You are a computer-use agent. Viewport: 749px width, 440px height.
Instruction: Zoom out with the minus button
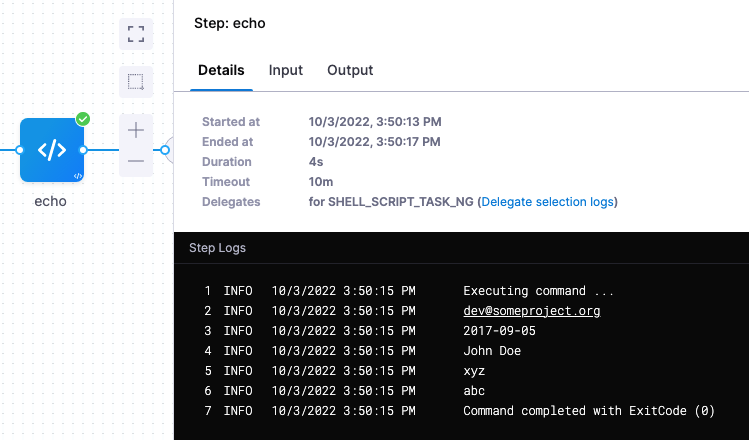(136, 161)
